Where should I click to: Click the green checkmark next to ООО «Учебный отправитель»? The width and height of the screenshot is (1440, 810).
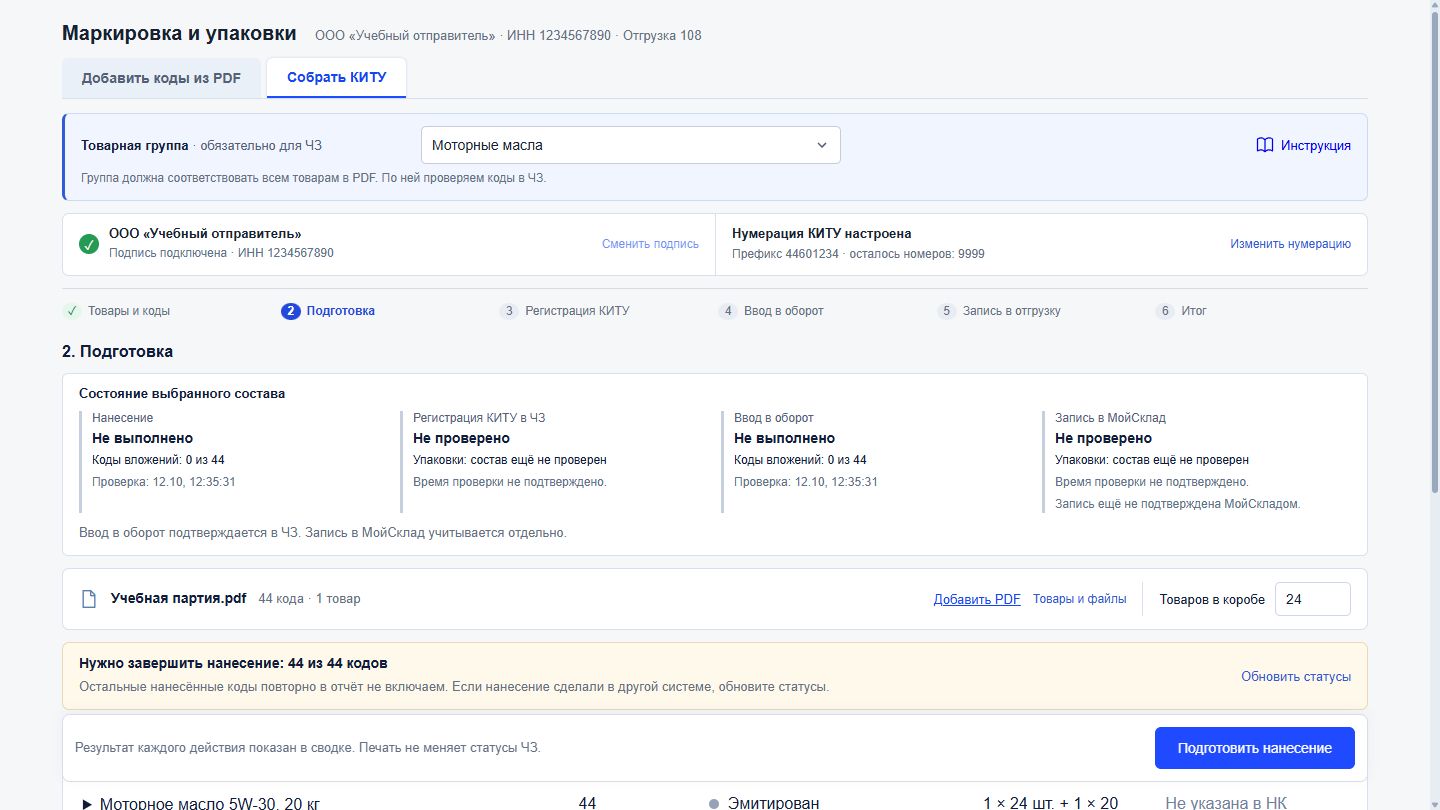click(89, 244)
